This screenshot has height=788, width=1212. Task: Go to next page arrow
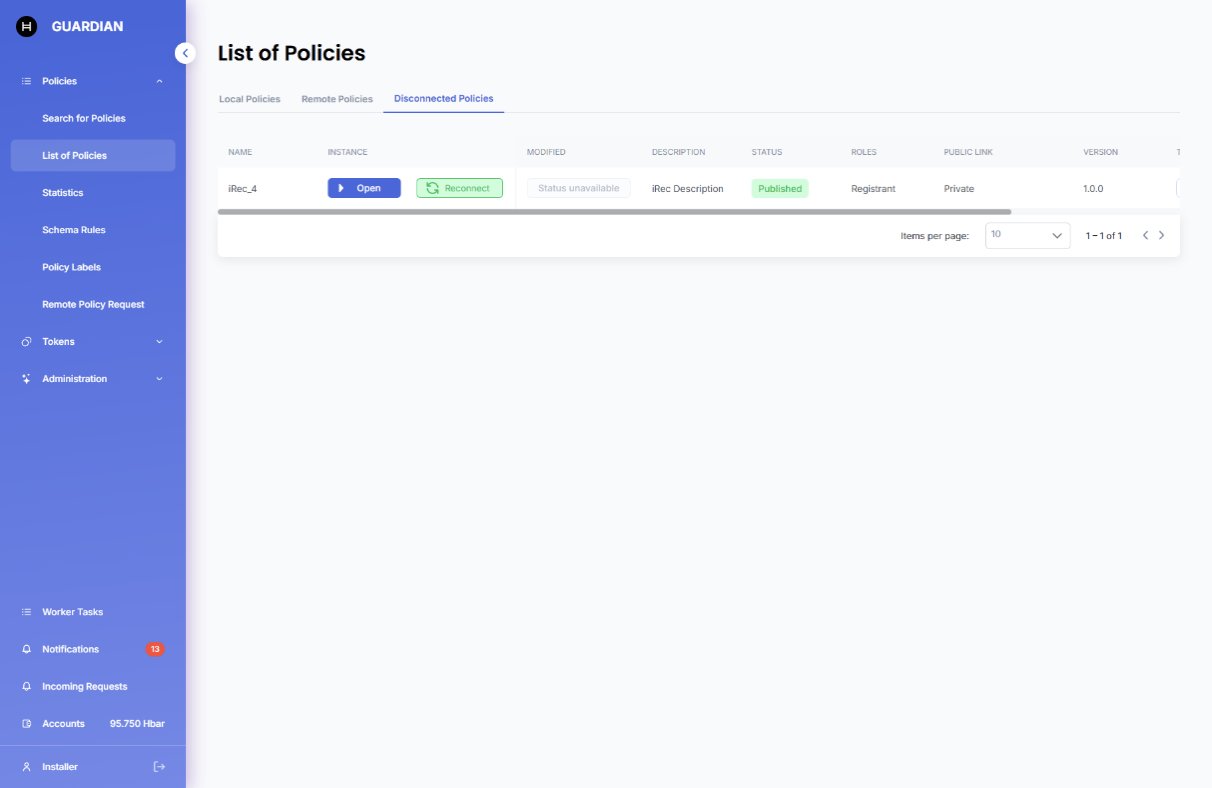point(1161,236)
